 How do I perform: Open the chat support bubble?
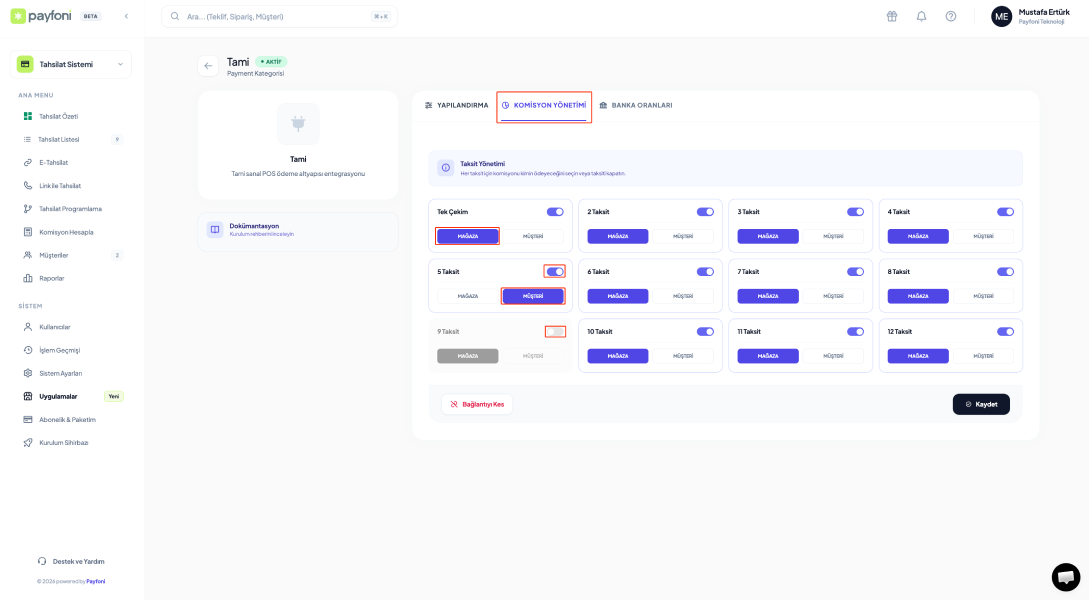click(x=1066, y=577)
